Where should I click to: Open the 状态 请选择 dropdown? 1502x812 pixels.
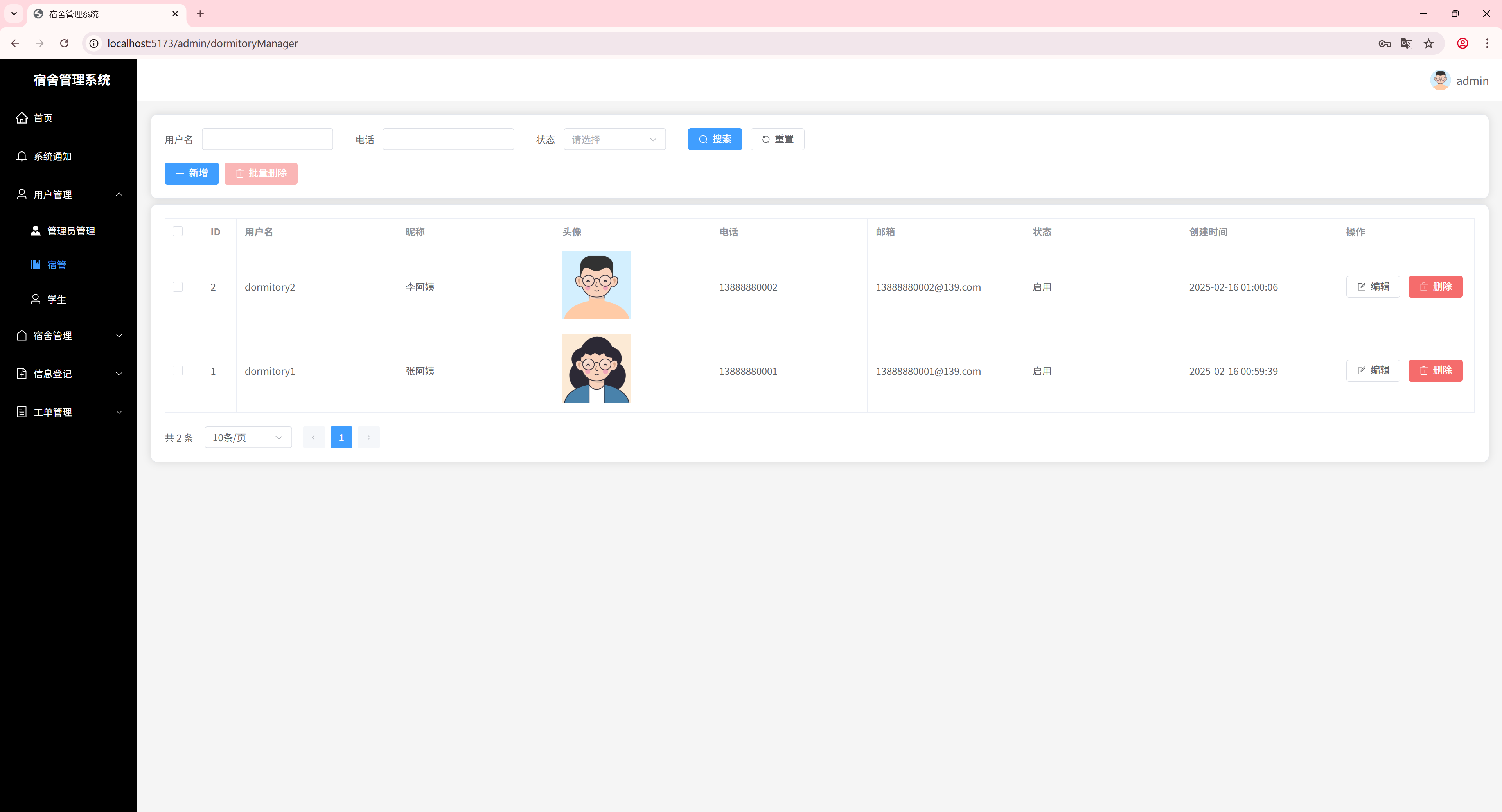point(614,139)
